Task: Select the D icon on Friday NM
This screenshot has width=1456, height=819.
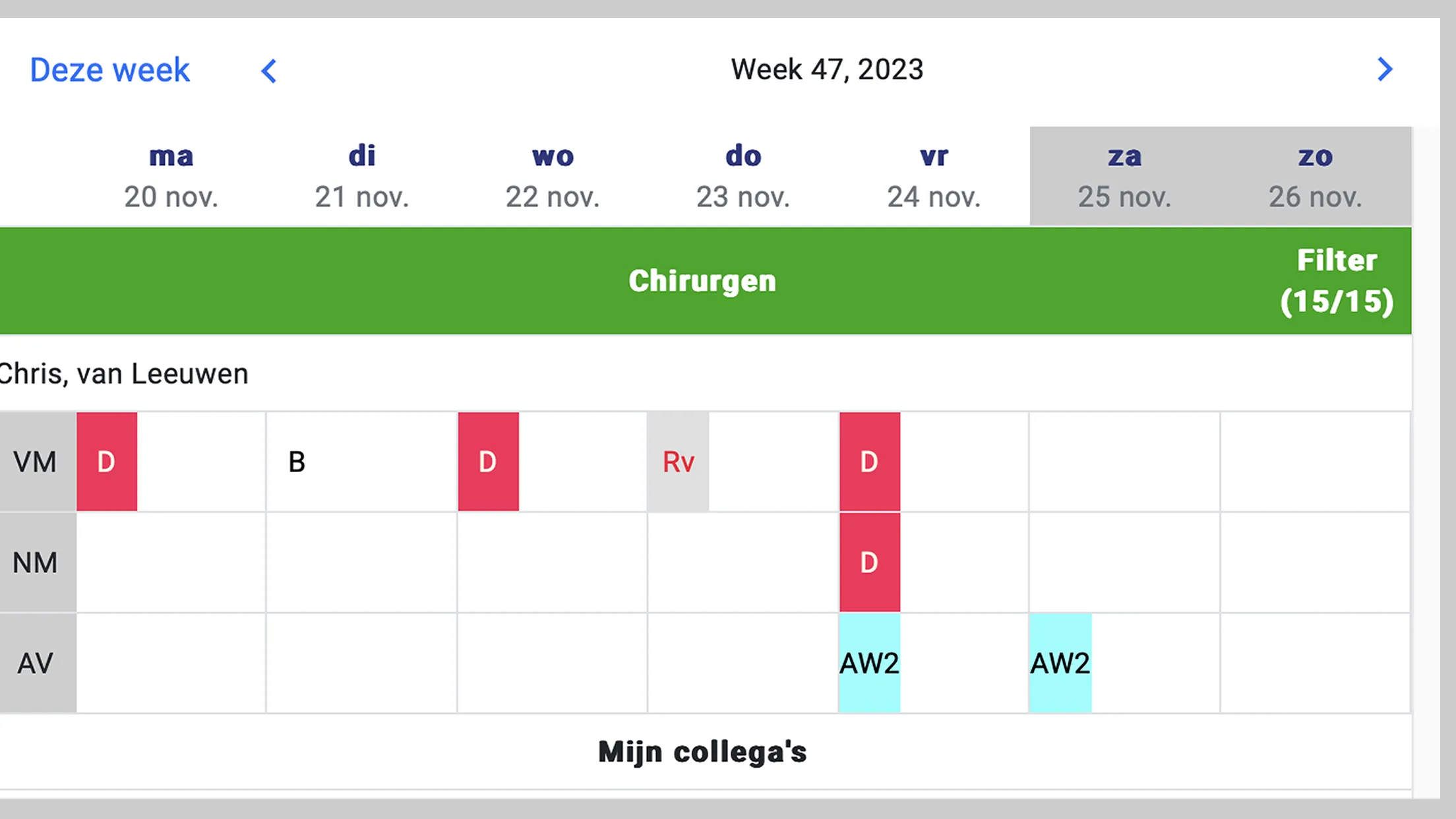Action: [869, 562]
